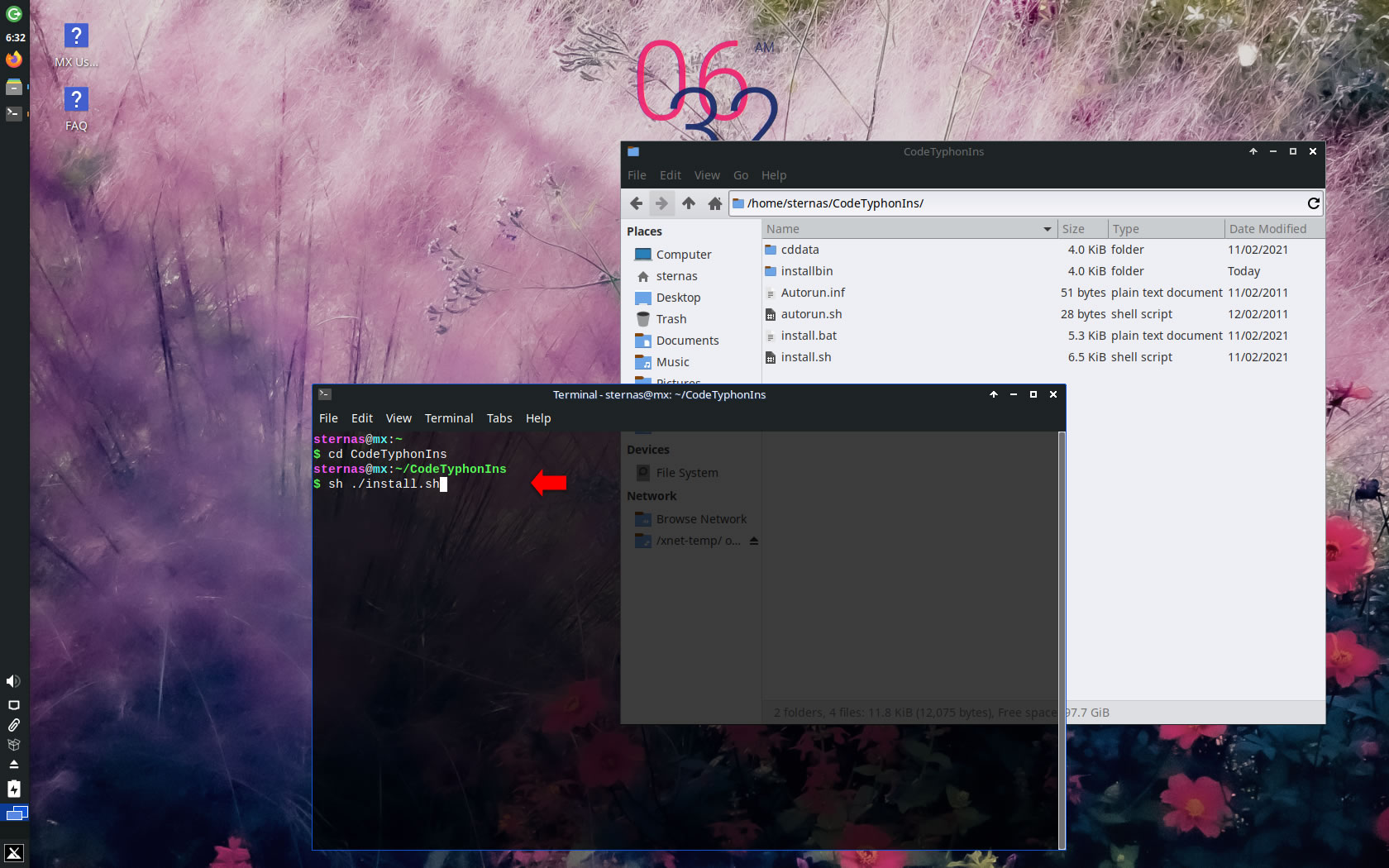Select the cddata folder

tap(1042, 250)
